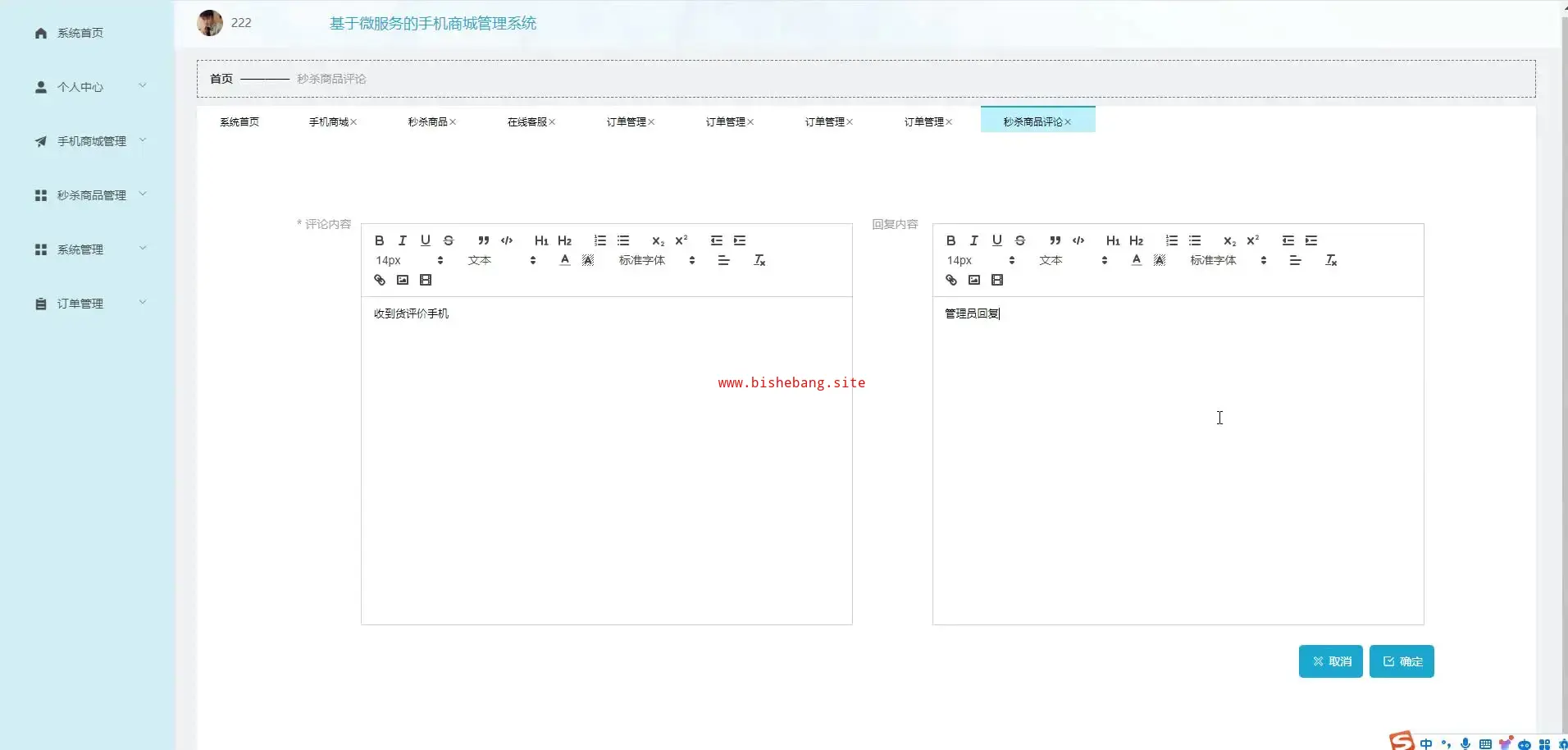Viewport: 1568px width, 750px height.
Task: Switch to the 在线客服 tab
Action: [526, 121]
